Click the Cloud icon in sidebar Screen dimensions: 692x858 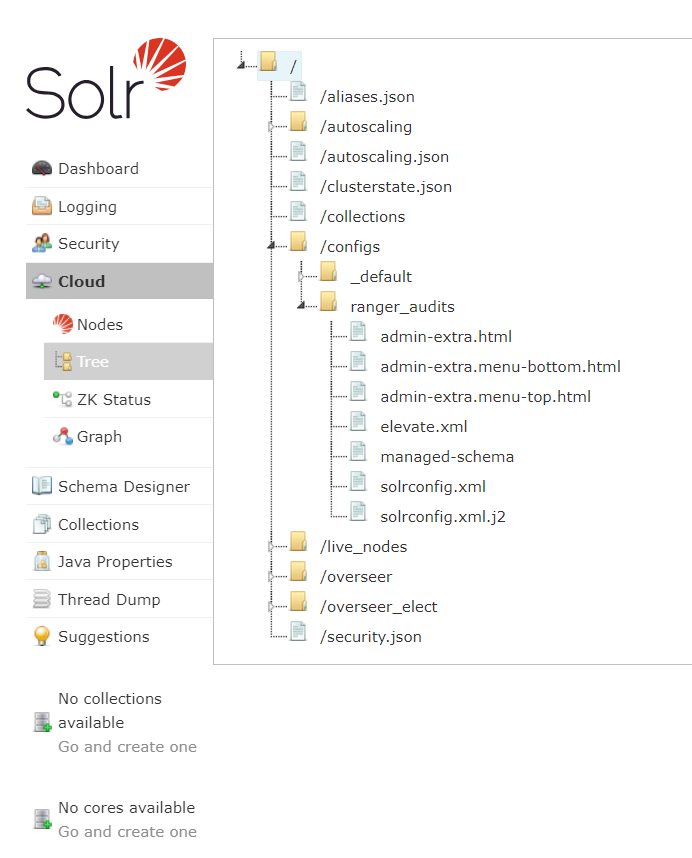[42, 281]
